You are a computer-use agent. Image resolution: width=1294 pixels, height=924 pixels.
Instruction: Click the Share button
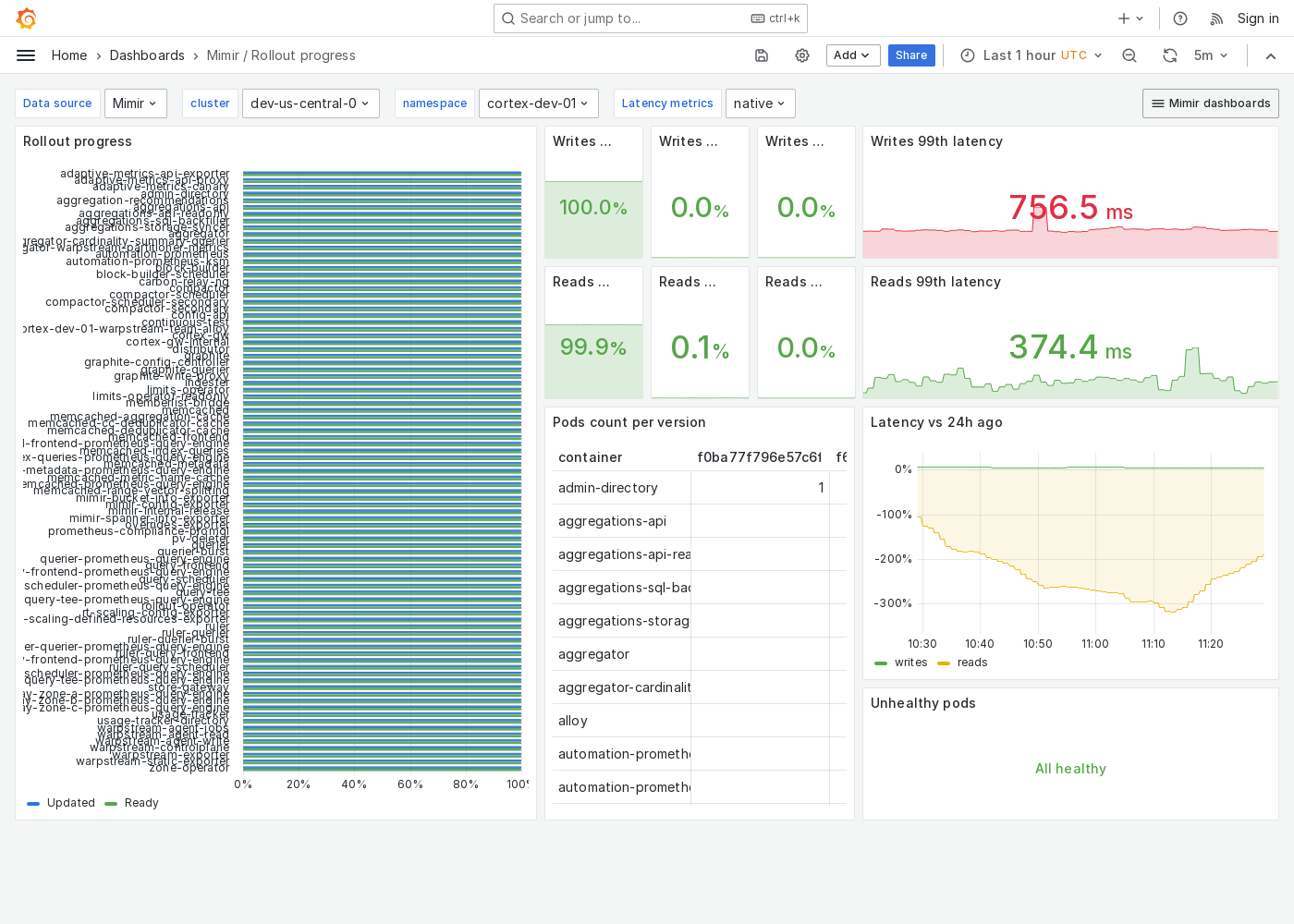[x=911, y=55]
